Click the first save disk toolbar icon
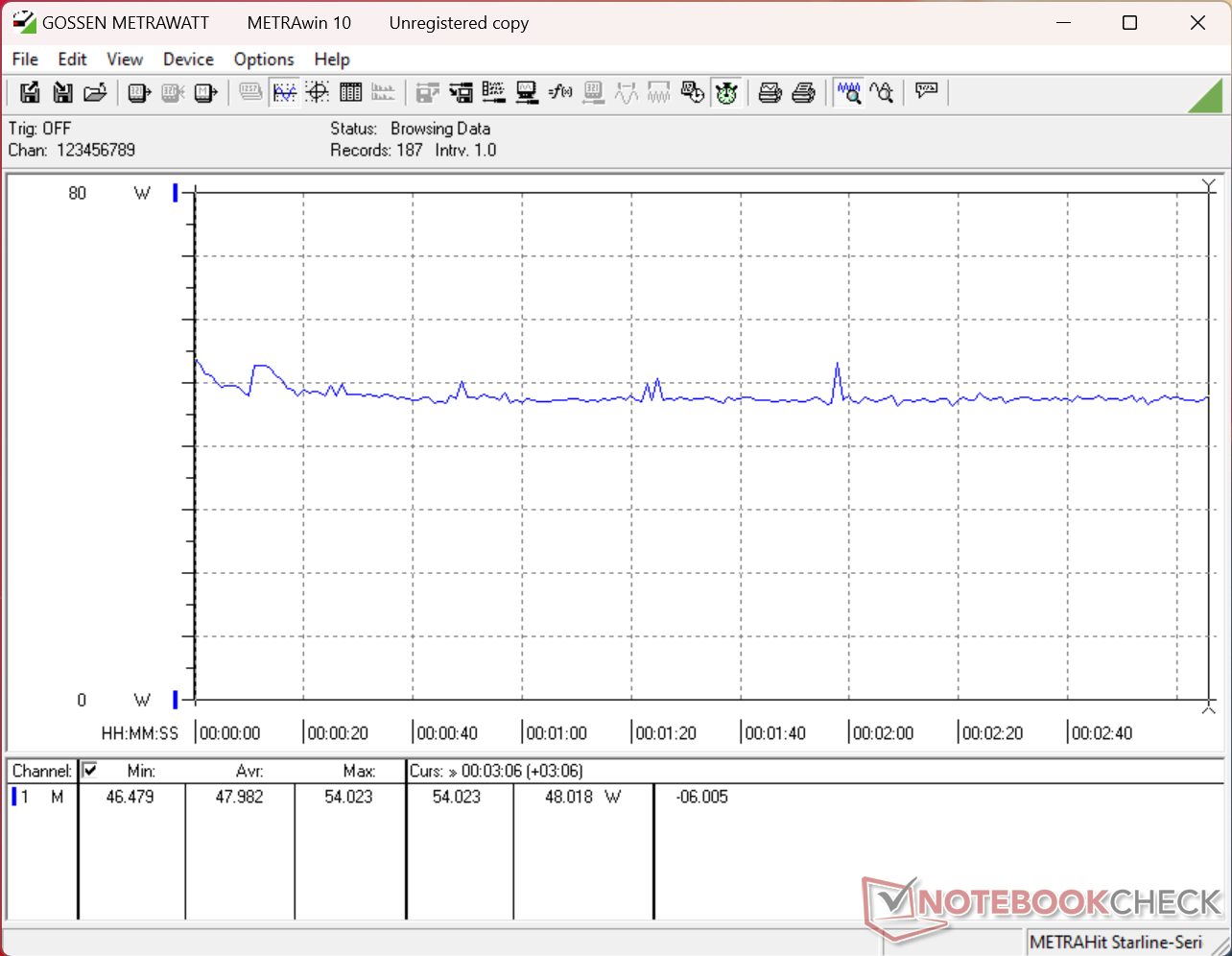 pos(31,92)
